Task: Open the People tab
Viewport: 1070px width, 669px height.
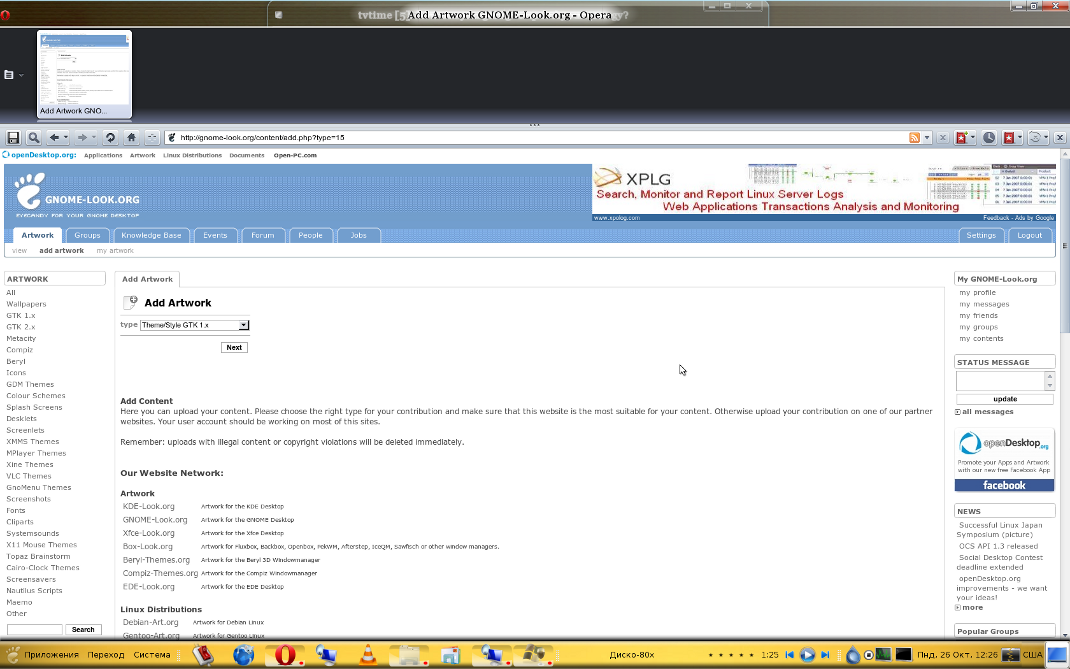Action: [310, 235]
